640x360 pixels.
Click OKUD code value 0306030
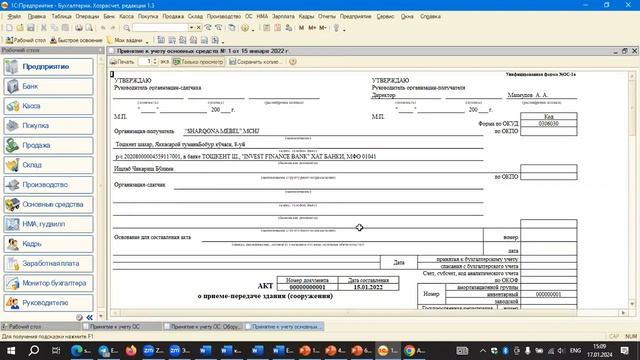tap(549, 123)
